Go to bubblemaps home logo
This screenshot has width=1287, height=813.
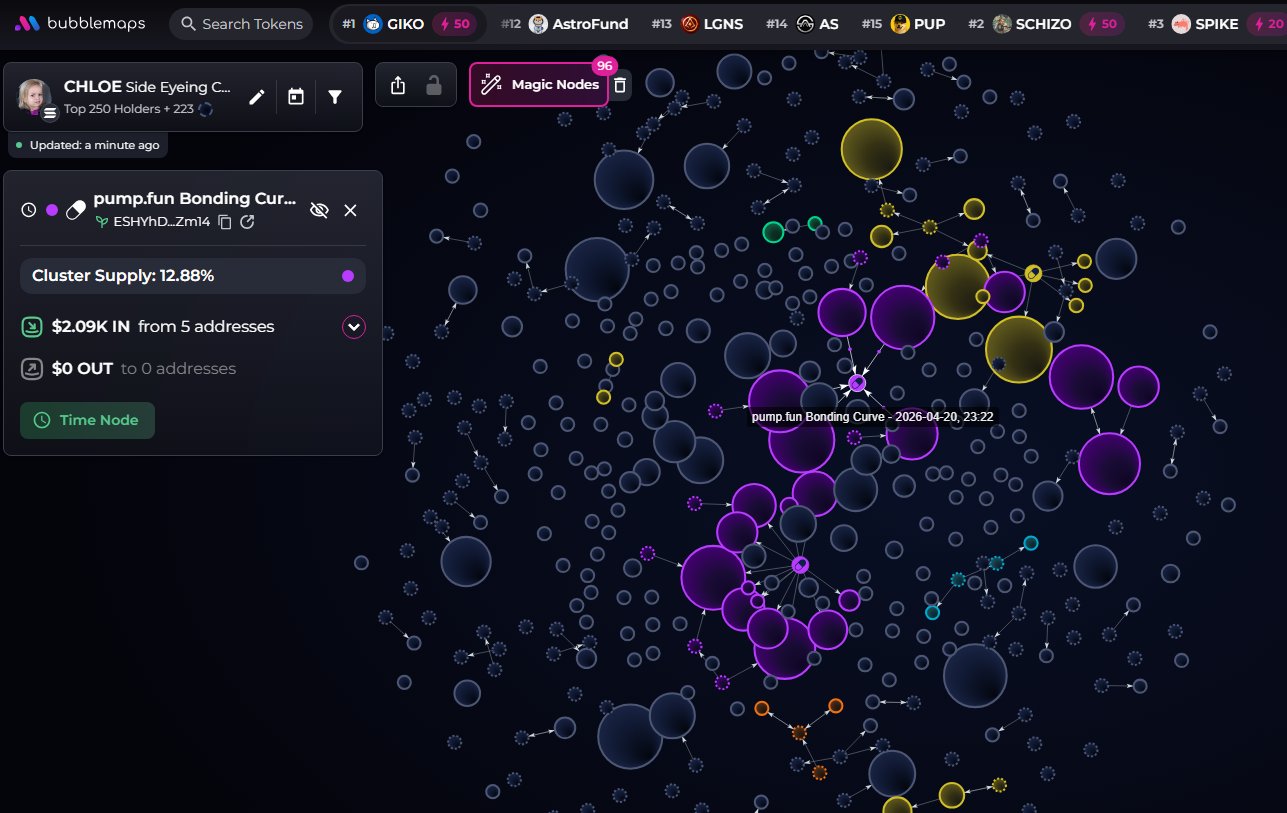[80, 23]
